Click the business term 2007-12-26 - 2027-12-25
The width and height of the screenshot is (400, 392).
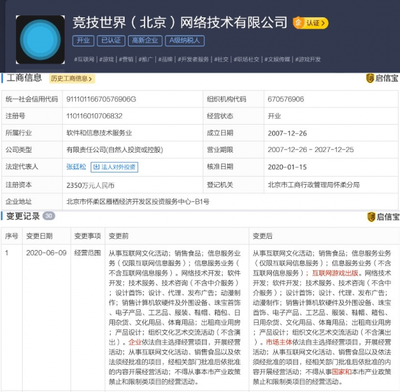coord(311,150)
